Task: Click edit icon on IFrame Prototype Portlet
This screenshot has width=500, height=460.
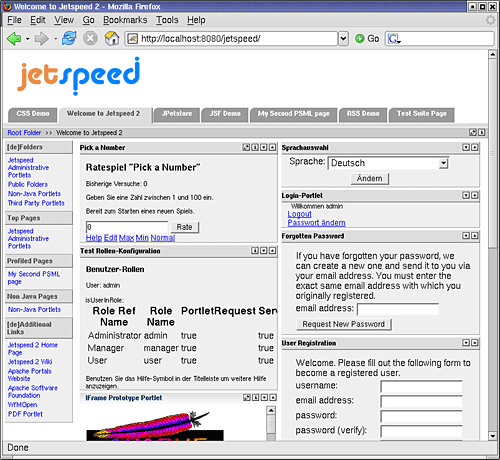Action: pos(247,397)
